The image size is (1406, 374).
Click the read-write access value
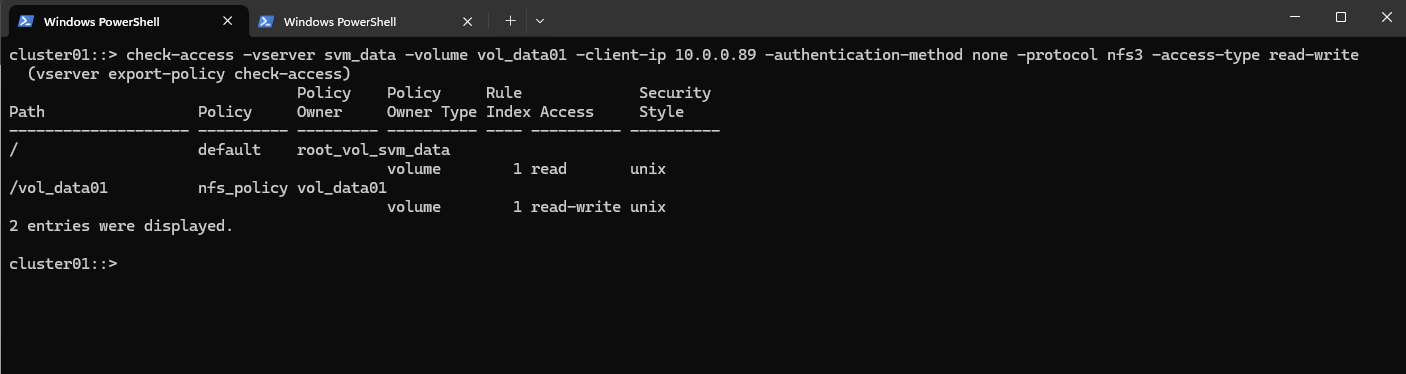click(576, 207)
